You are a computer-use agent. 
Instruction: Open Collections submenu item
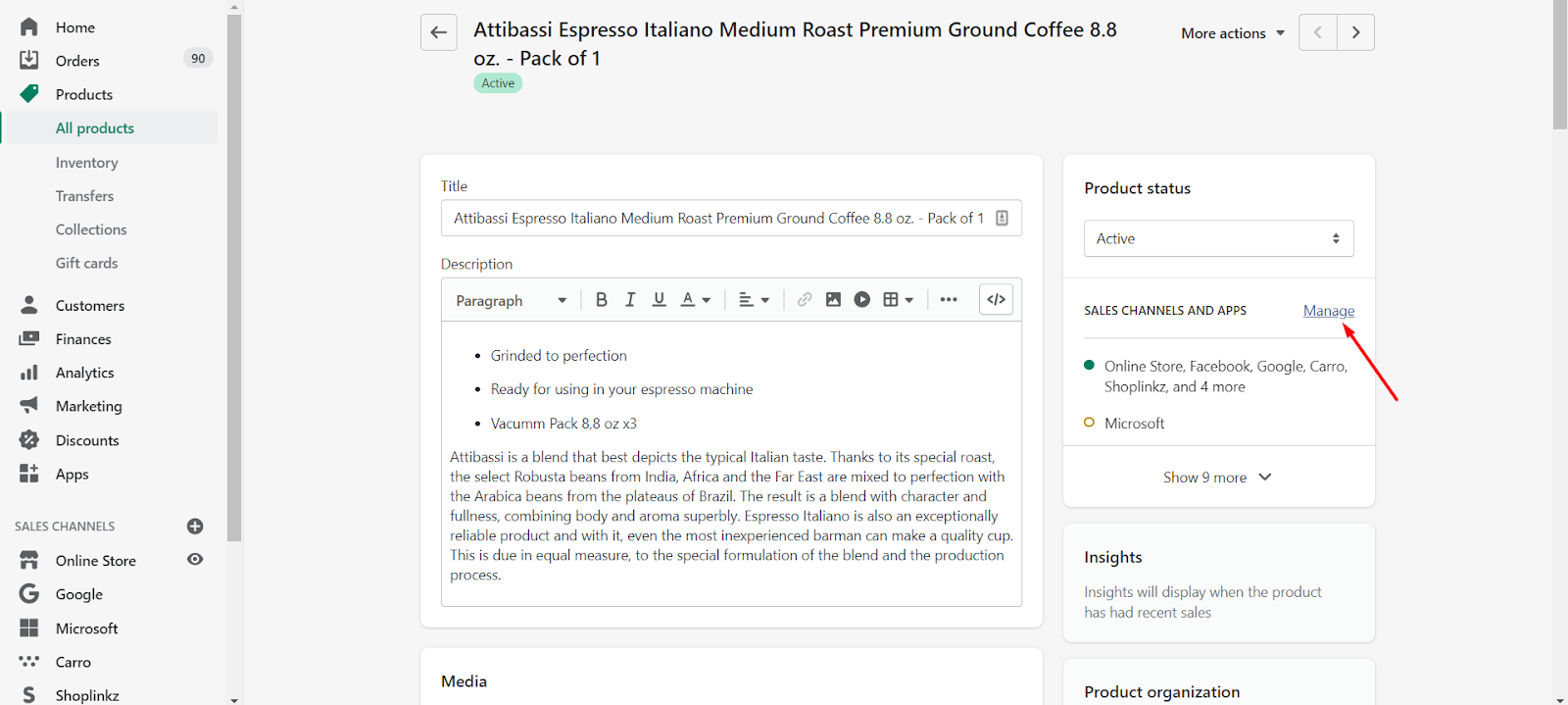point(91,229)
